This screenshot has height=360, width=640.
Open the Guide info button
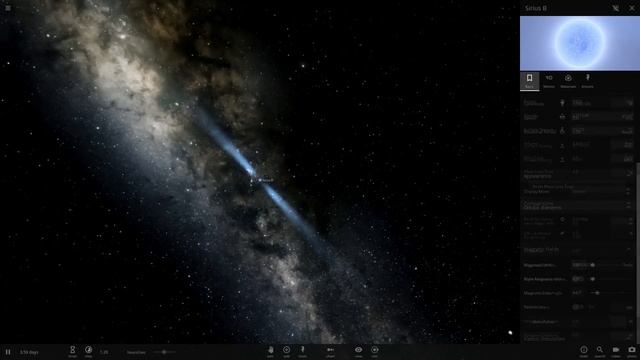[x=584, y=351]
